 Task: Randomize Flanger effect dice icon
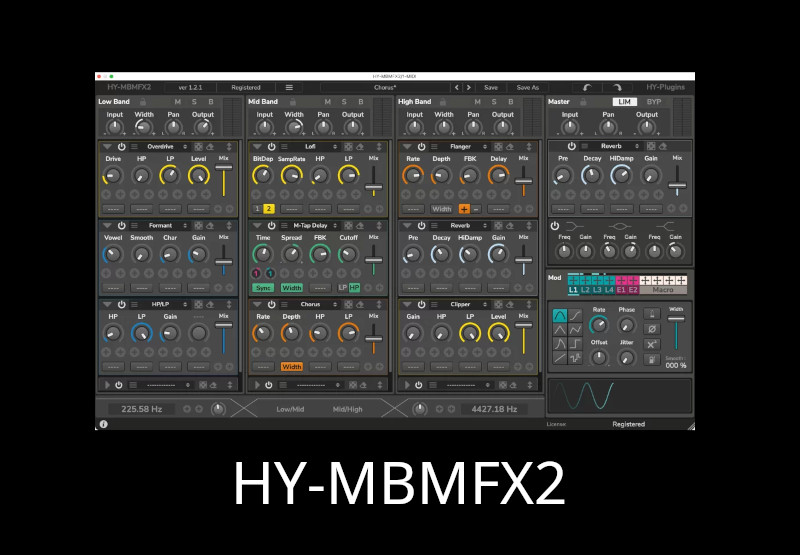click(x=498, y=147)
